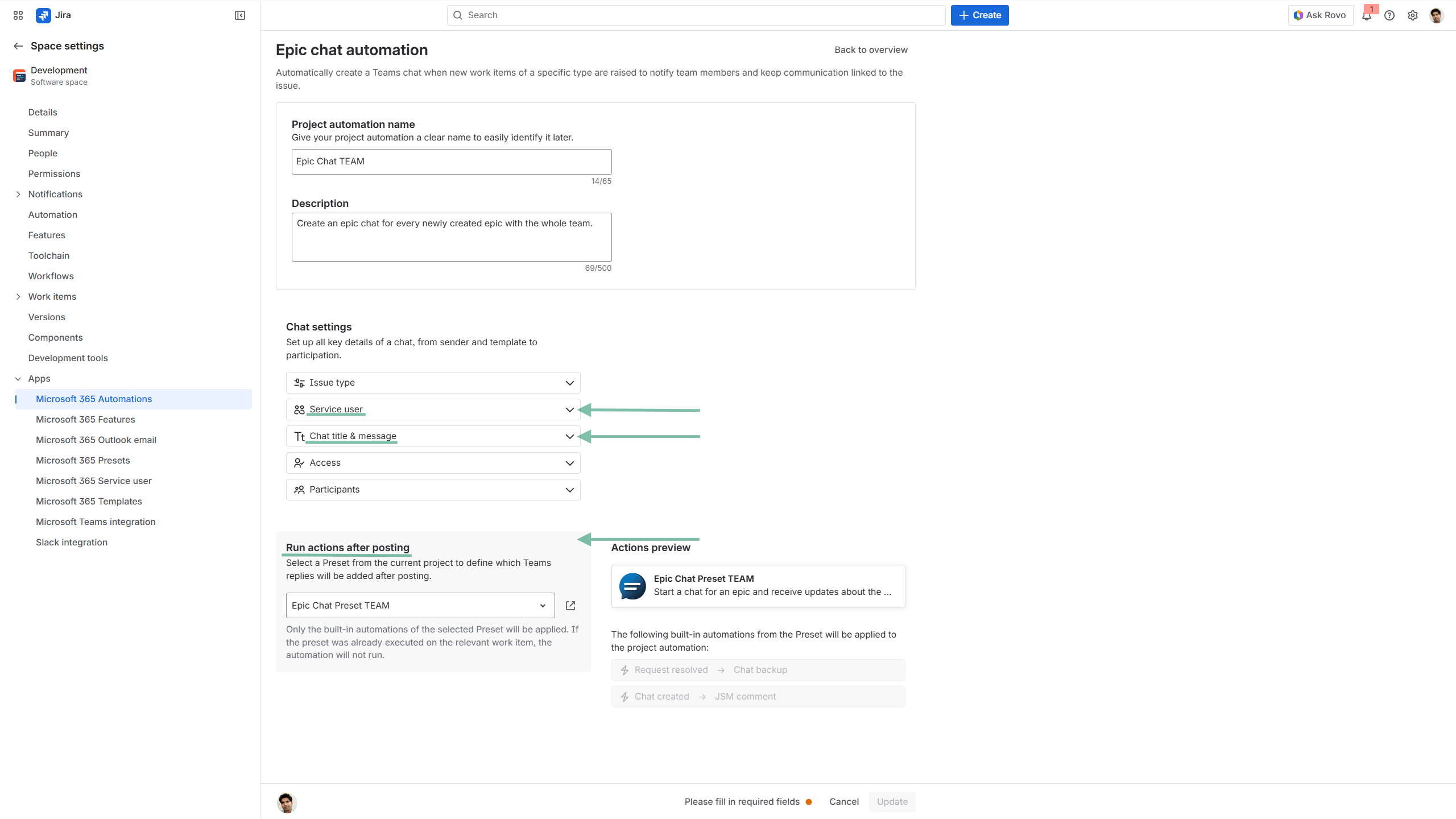Click the notifications bell icon
The width and height of the screenshot is (1456, 819).
(x=1366, y=15)
